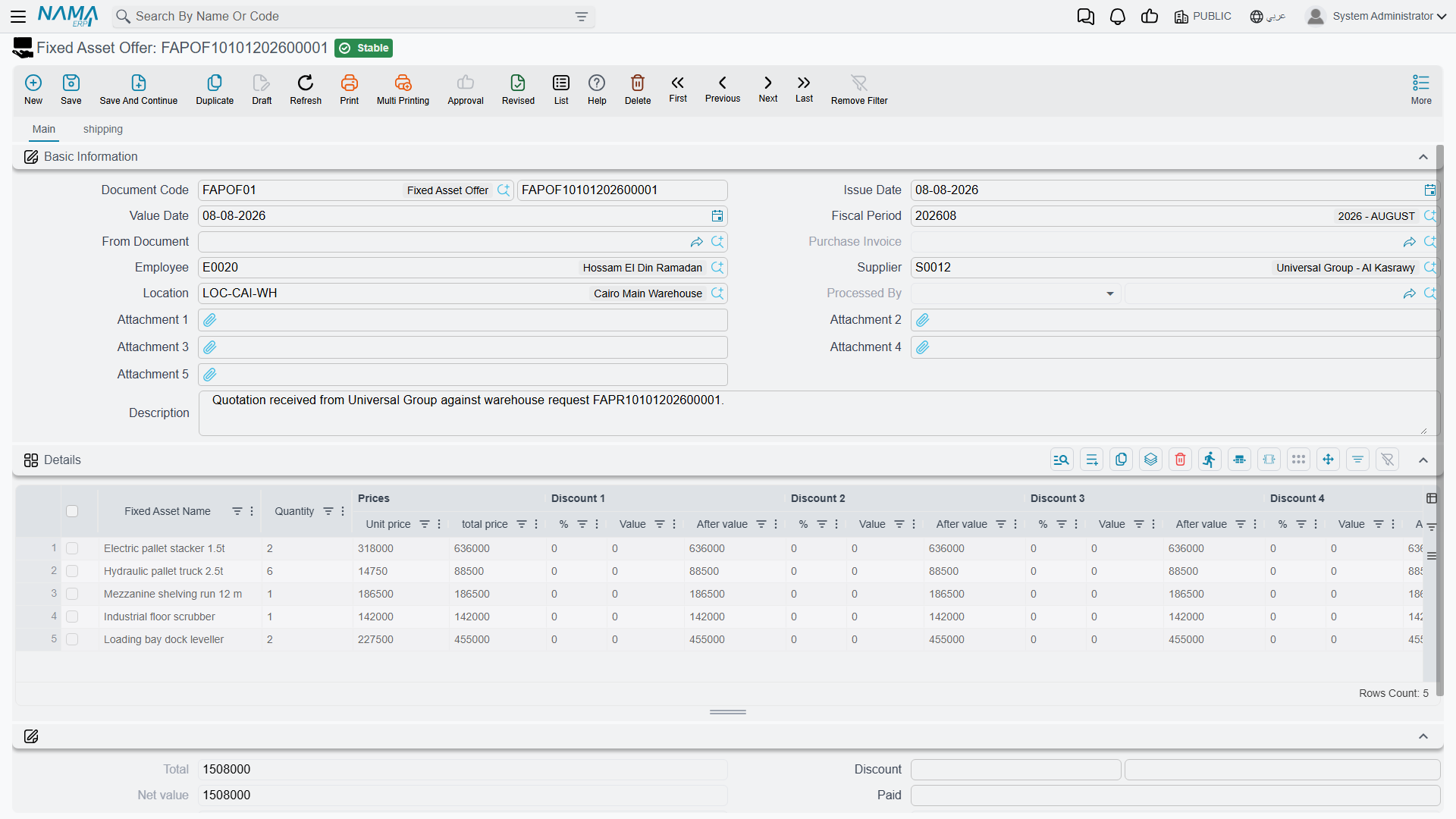
Task: Click the grid resize handle bar
Action: click(x=728, y=712)
